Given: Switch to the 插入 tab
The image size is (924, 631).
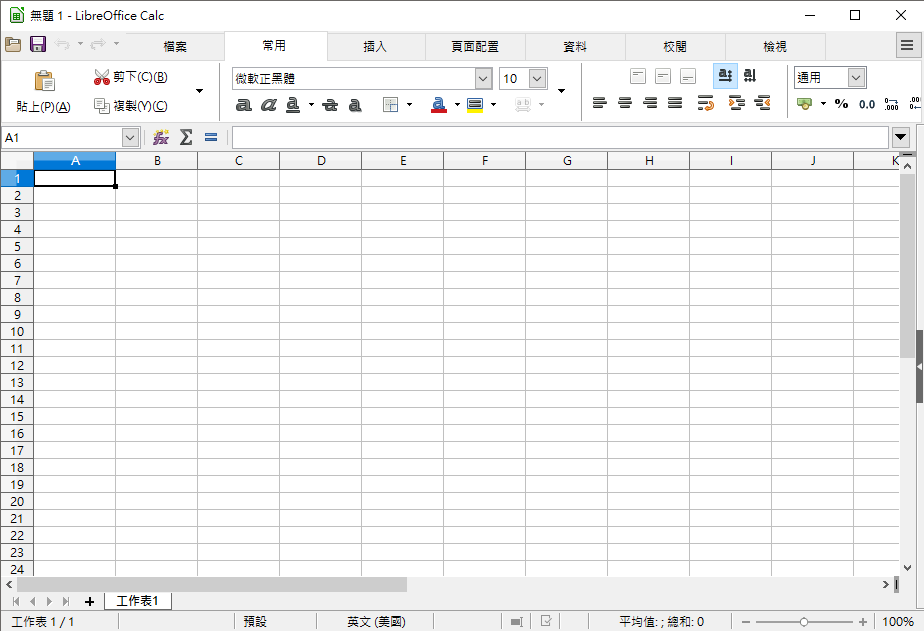Looking at the screenshot, I should [x=375, y=47].
